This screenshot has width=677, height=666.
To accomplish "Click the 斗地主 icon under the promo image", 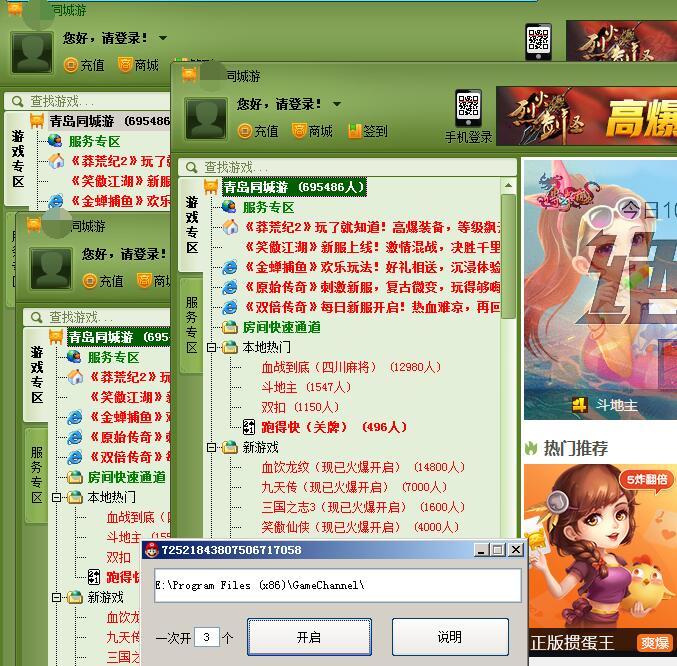I will click(580, 405).
